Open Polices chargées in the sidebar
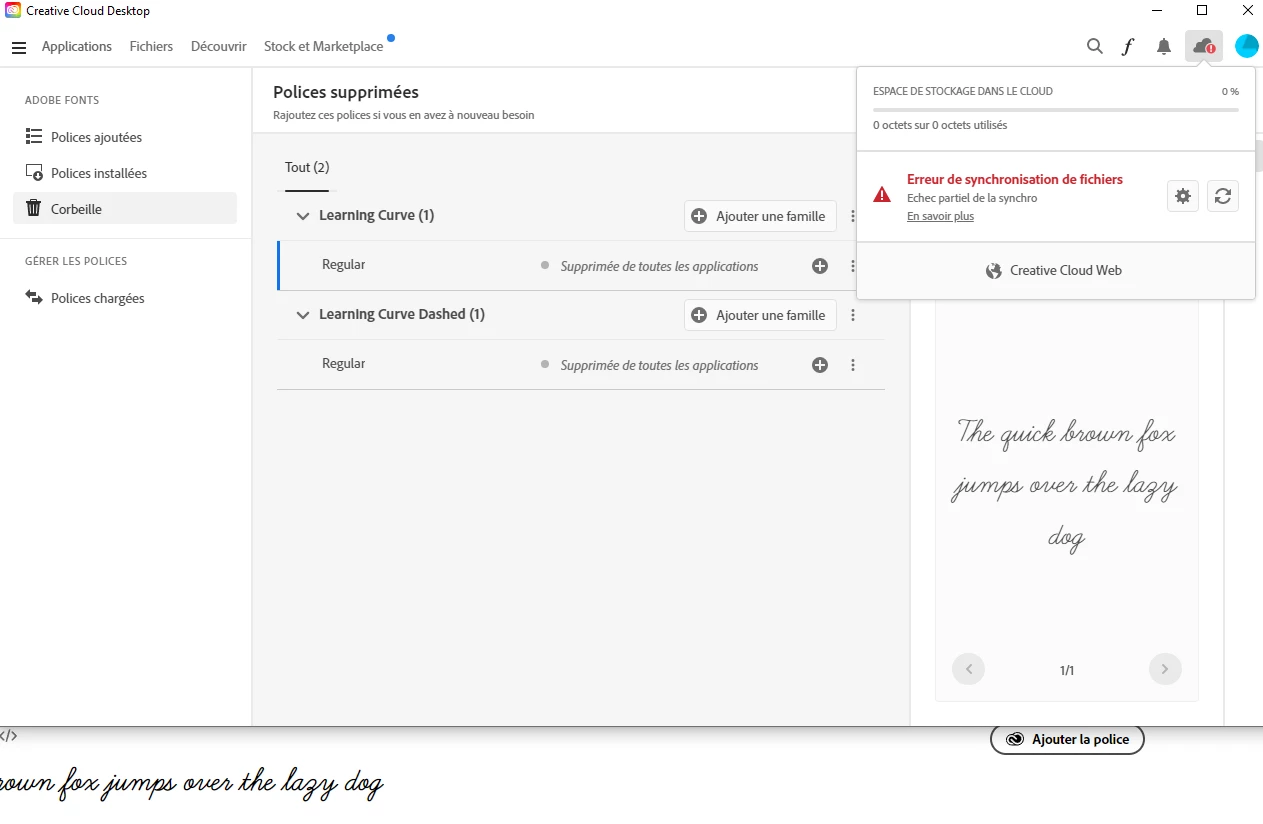 125,298
